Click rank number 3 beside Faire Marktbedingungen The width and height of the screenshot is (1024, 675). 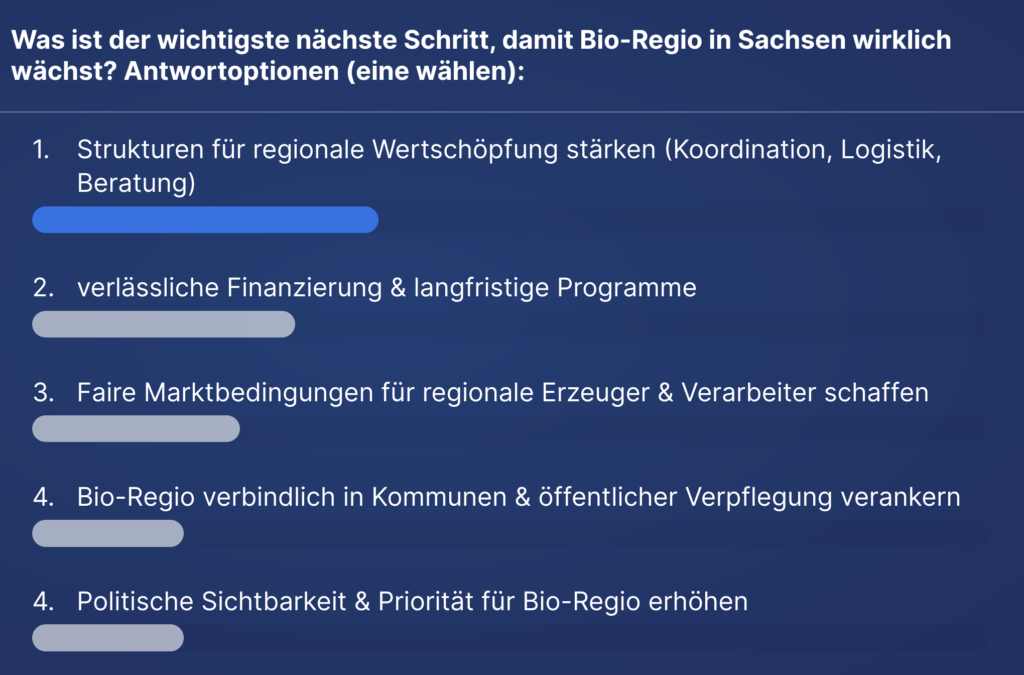[42, 393]
